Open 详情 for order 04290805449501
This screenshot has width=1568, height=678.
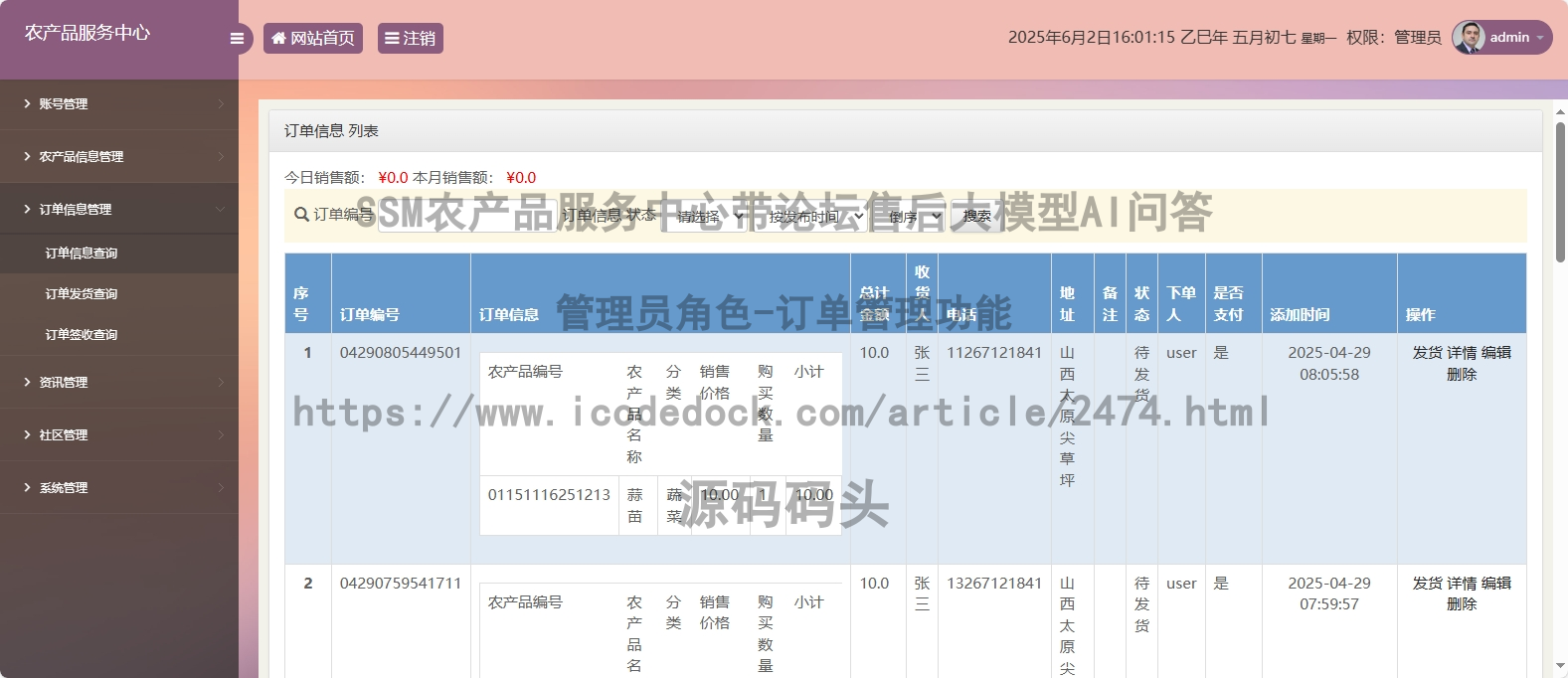(x=1462, y=353)
